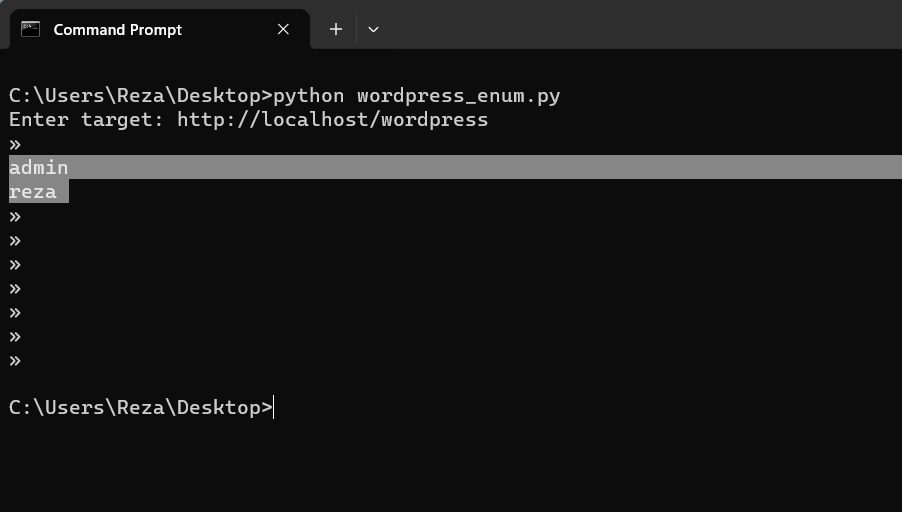The image size is (902, 512).
Task: Click the text cursor after the final prompt
Action: tap(274, 407)
